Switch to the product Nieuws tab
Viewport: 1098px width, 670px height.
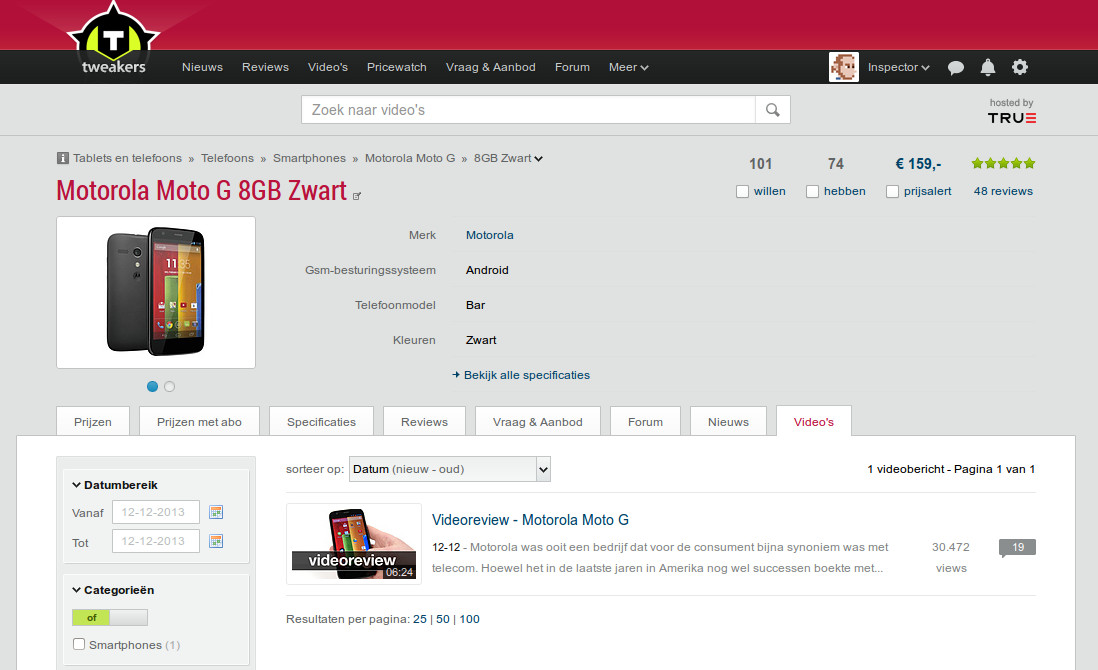[728, 421]
